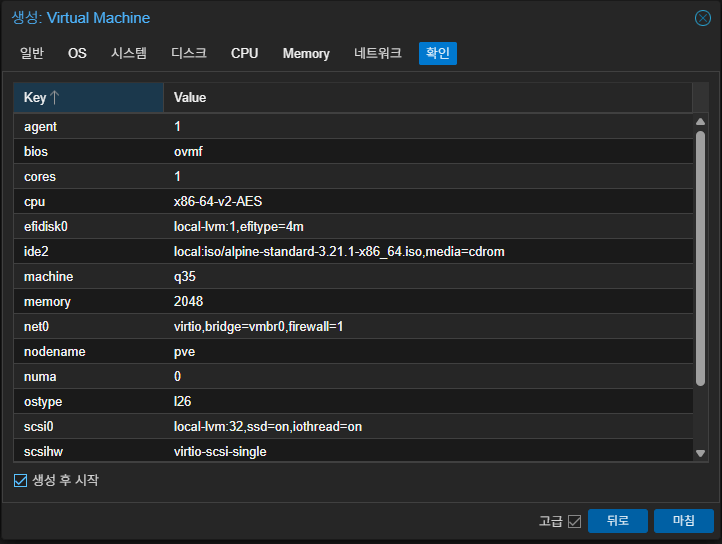The image size is (722, 544).
Task: Sort by the Key column header
Action: point(88,98)
